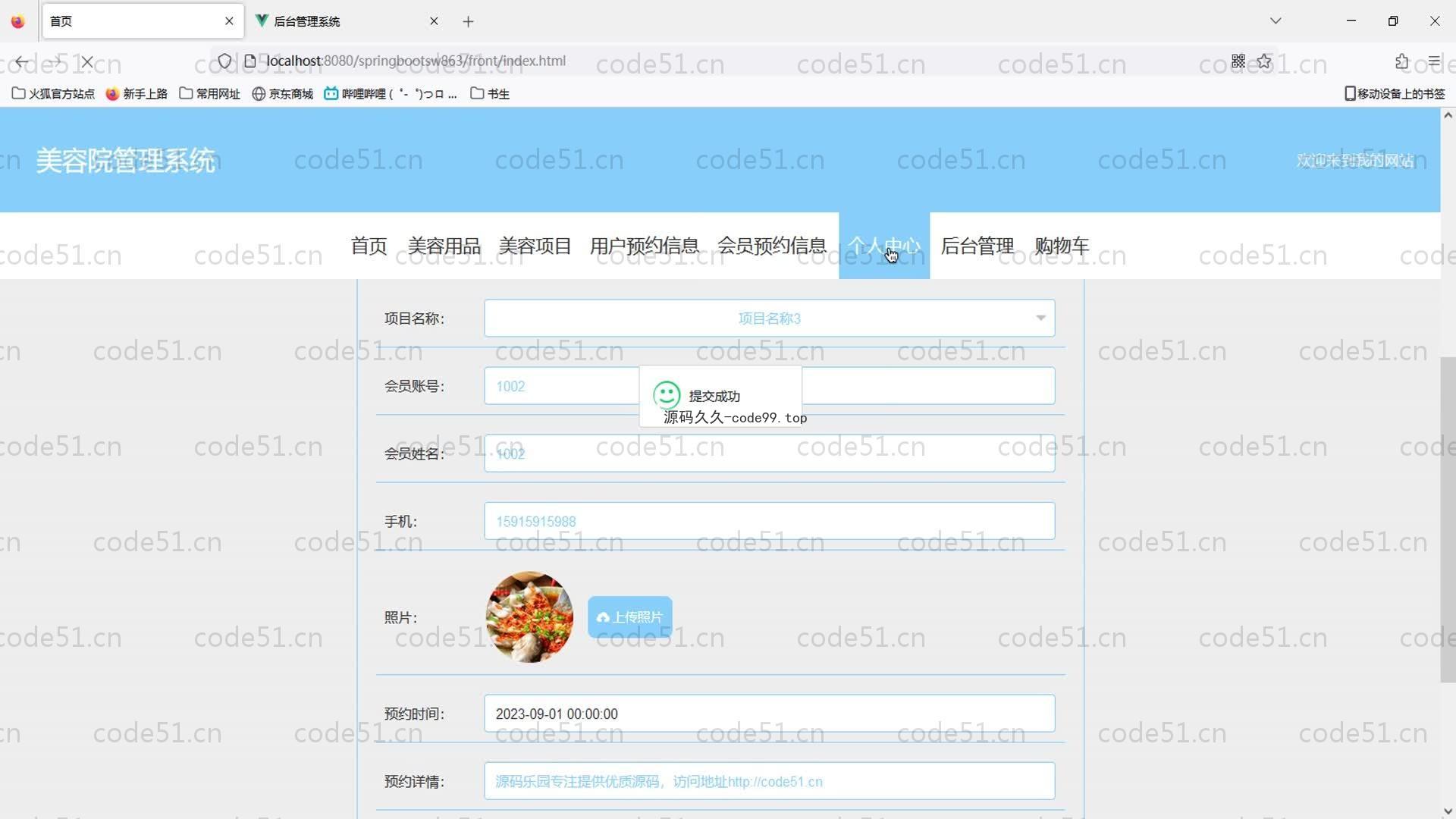
Task: Switch to the 首页 browser tab
Action: [x=143, y=21]
